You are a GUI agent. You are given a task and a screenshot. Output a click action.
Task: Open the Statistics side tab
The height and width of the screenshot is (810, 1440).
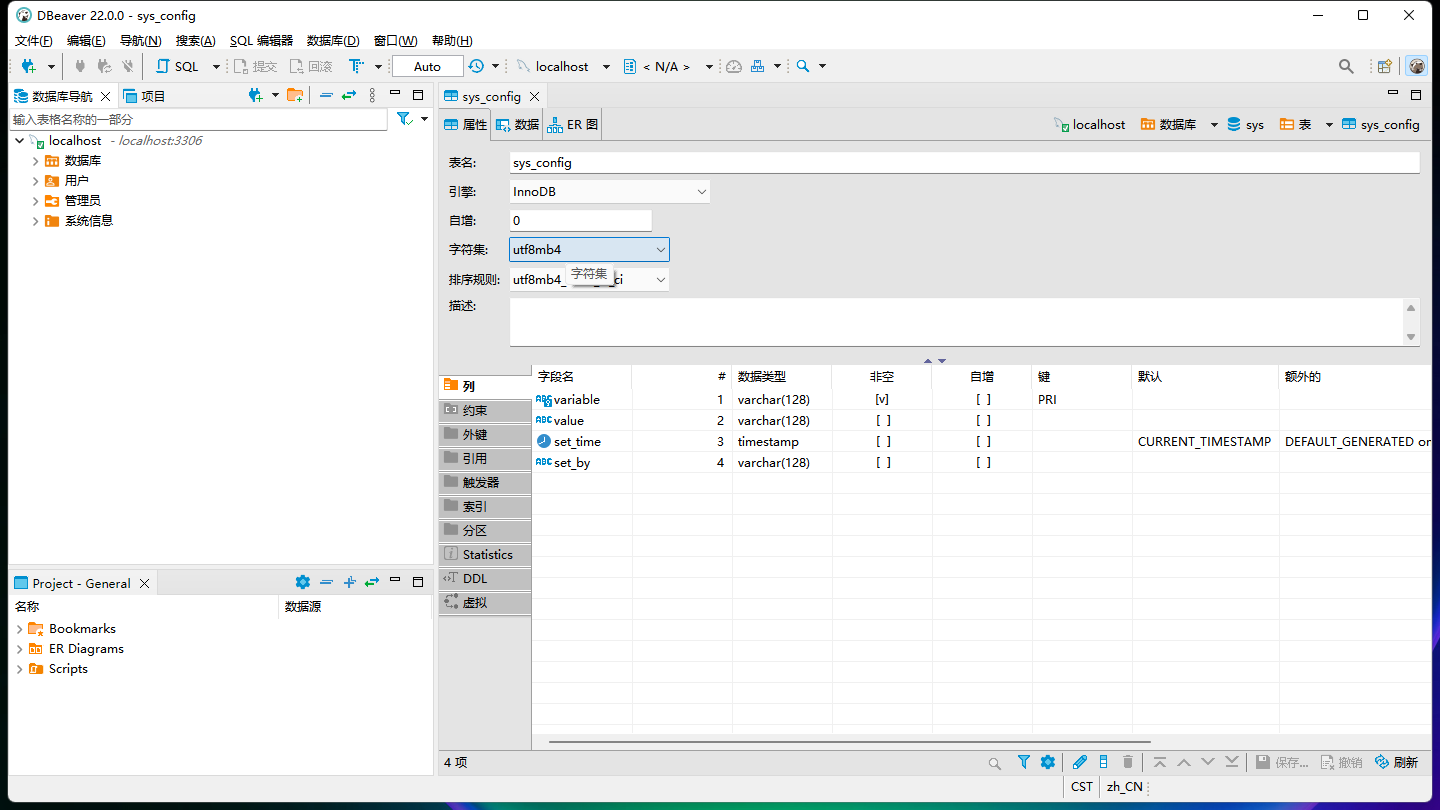(484, 555)
